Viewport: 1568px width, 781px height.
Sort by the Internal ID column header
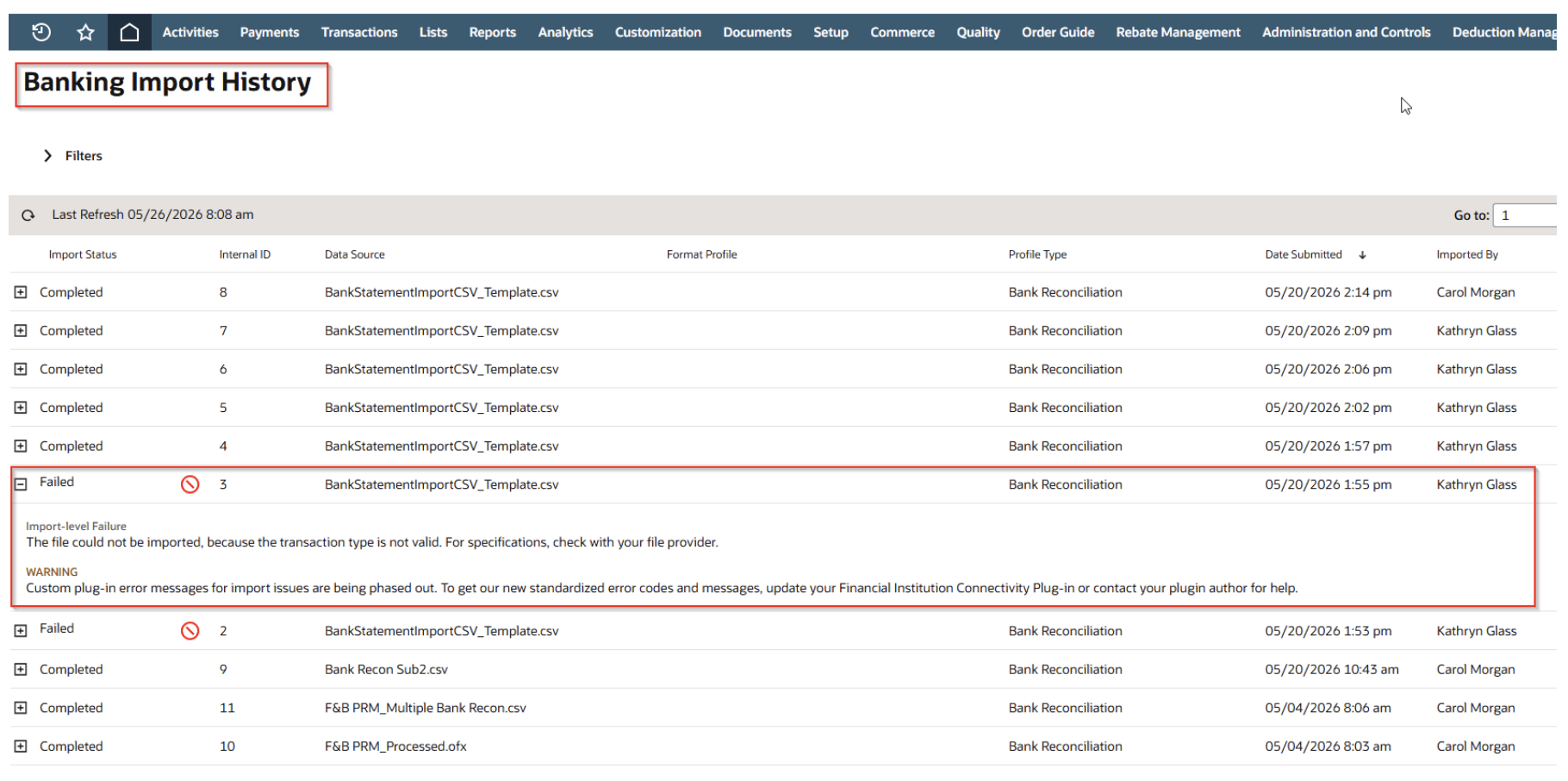(x=245, y=255)
